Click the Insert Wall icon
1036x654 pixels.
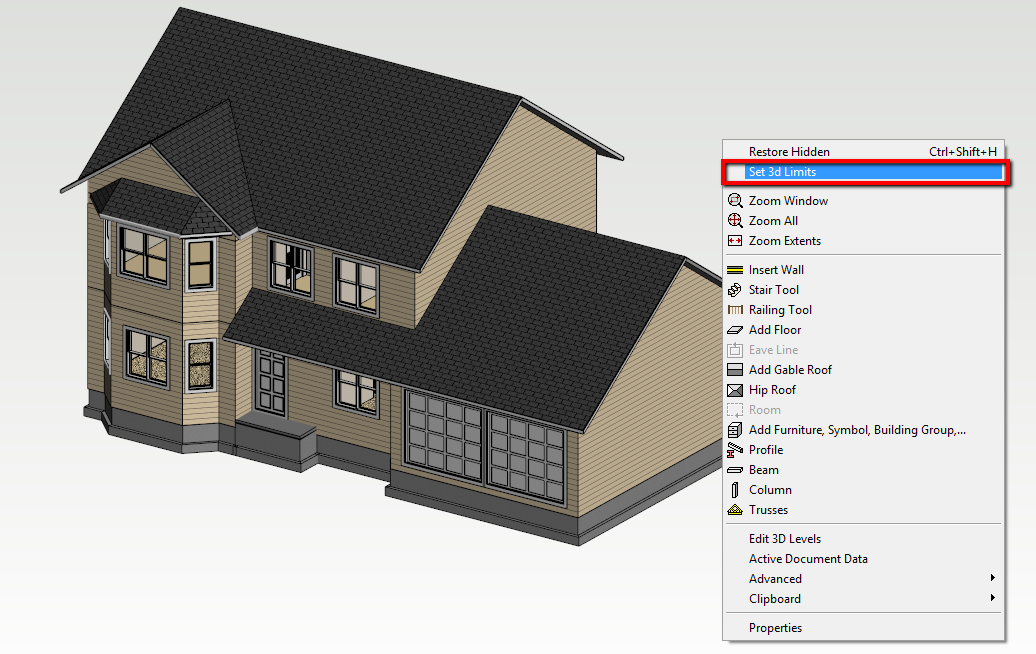click(x=735, y=270)
